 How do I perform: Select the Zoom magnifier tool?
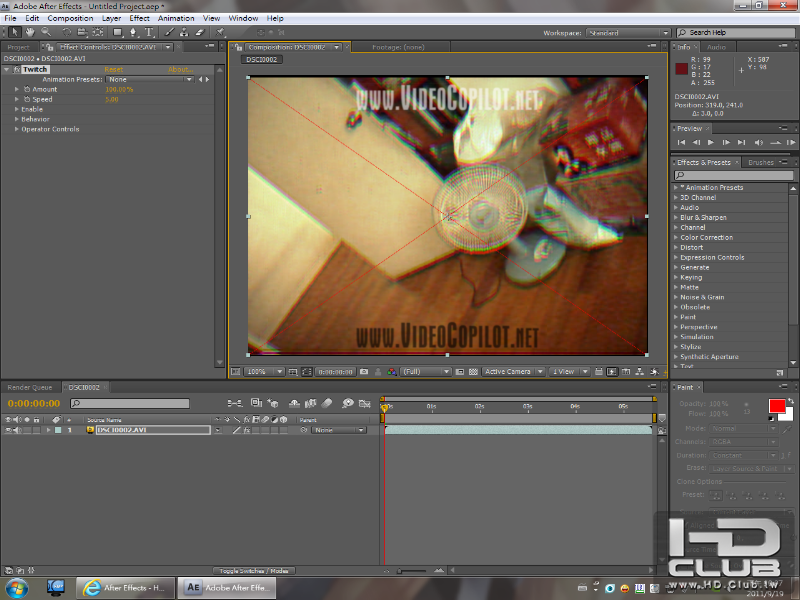pyautogui.click(x=46, y=32)
